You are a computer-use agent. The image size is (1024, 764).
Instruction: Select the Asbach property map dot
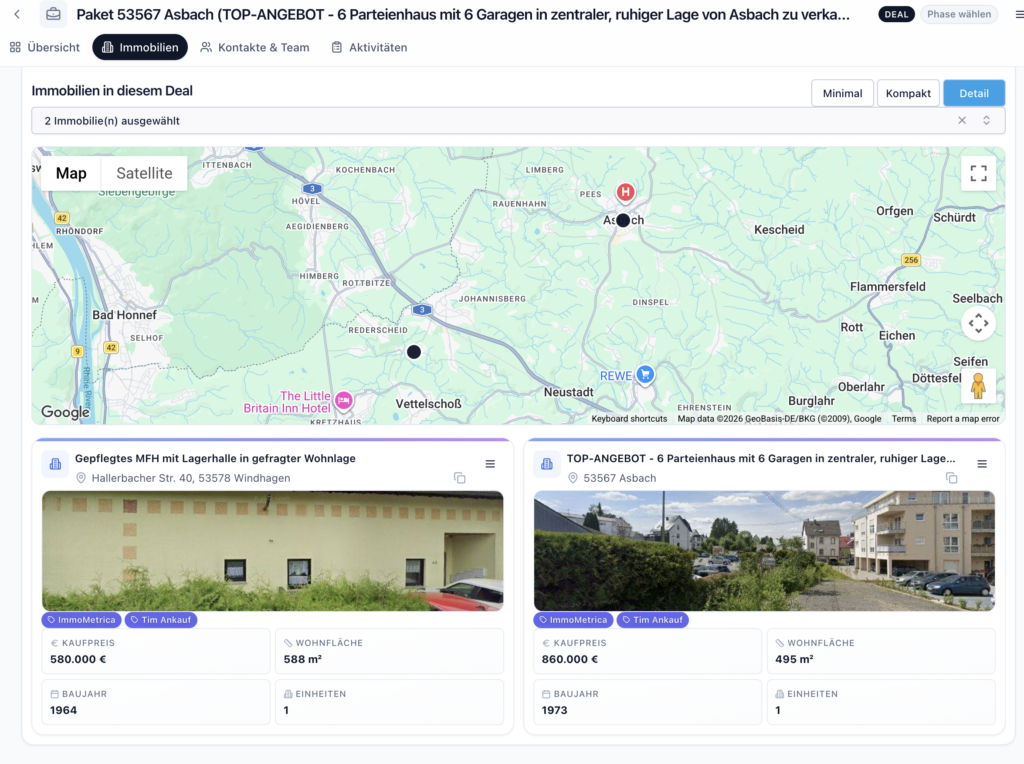click(x=623, y=221)
